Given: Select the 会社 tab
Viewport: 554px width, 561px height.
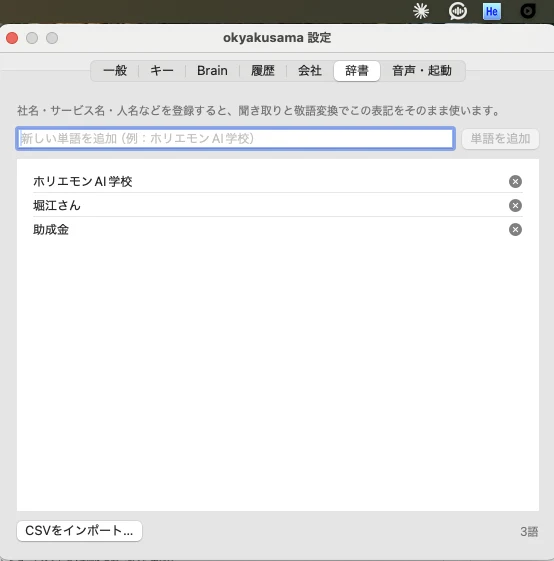Looking at the screenshot, I should 310,71.
